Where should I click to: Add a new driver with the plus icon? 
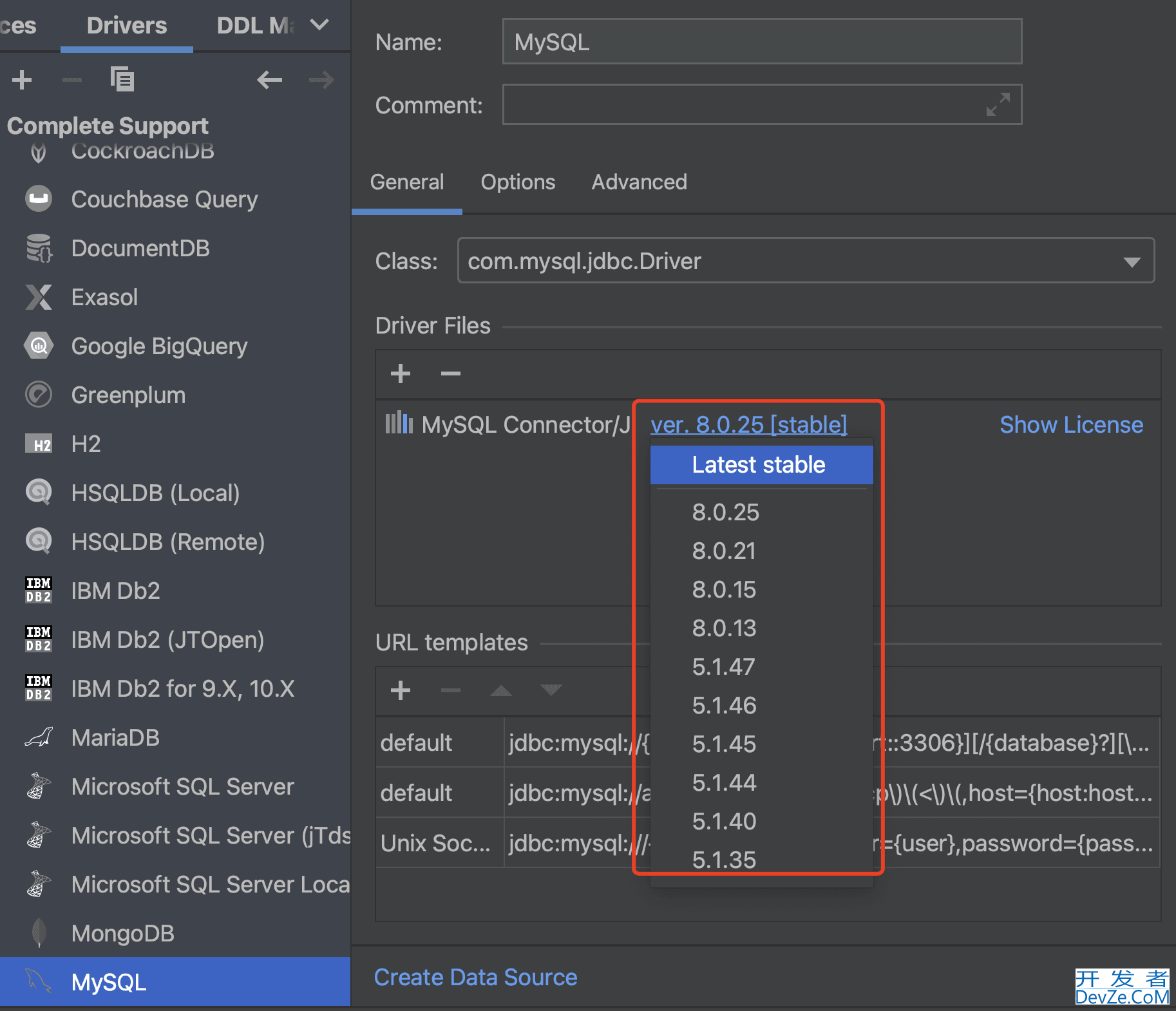click(x=22, y=80)
